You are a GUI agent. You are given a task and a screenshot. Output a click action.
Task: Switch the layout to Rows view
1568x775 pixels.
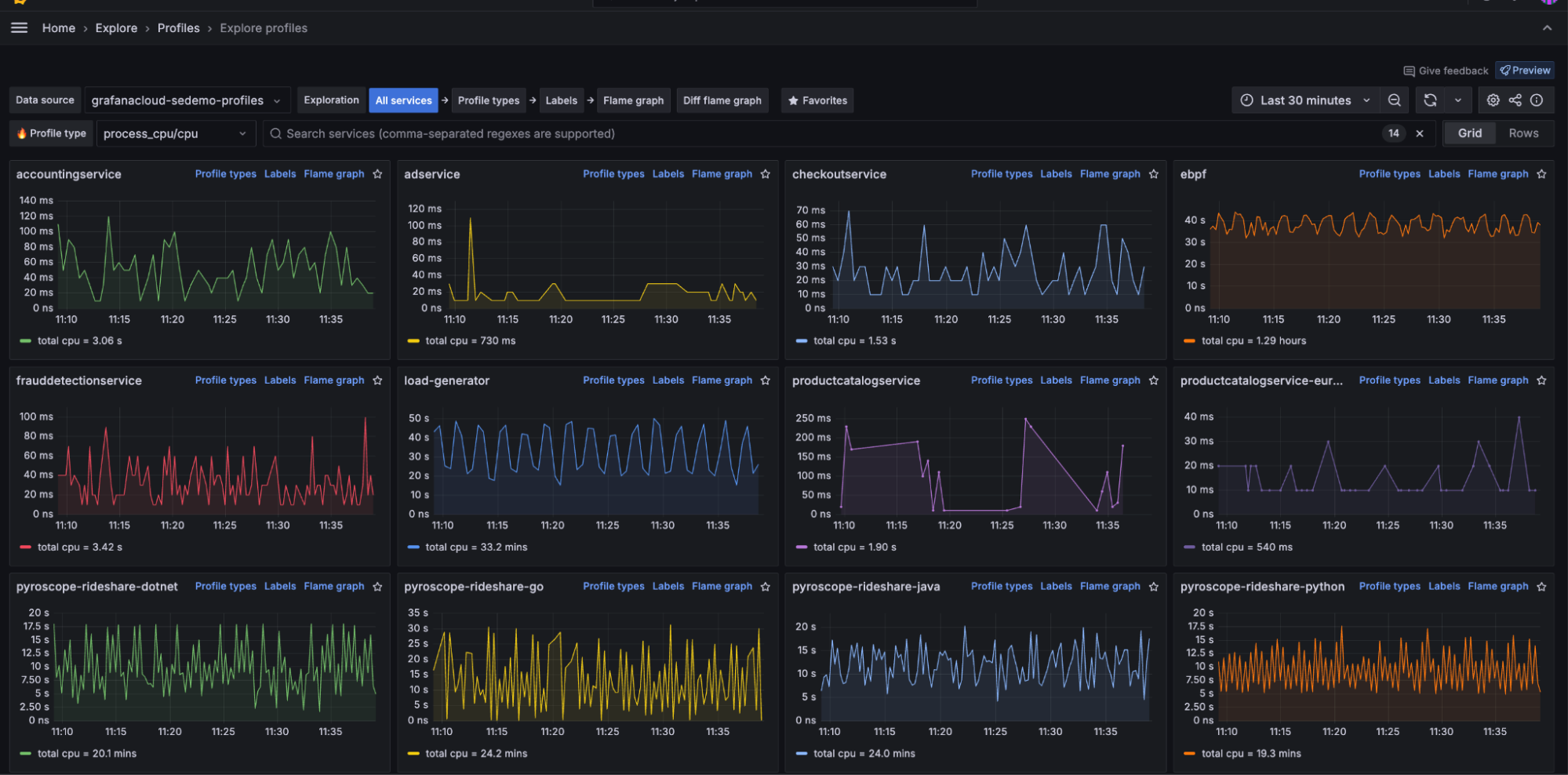(1523, 133)
